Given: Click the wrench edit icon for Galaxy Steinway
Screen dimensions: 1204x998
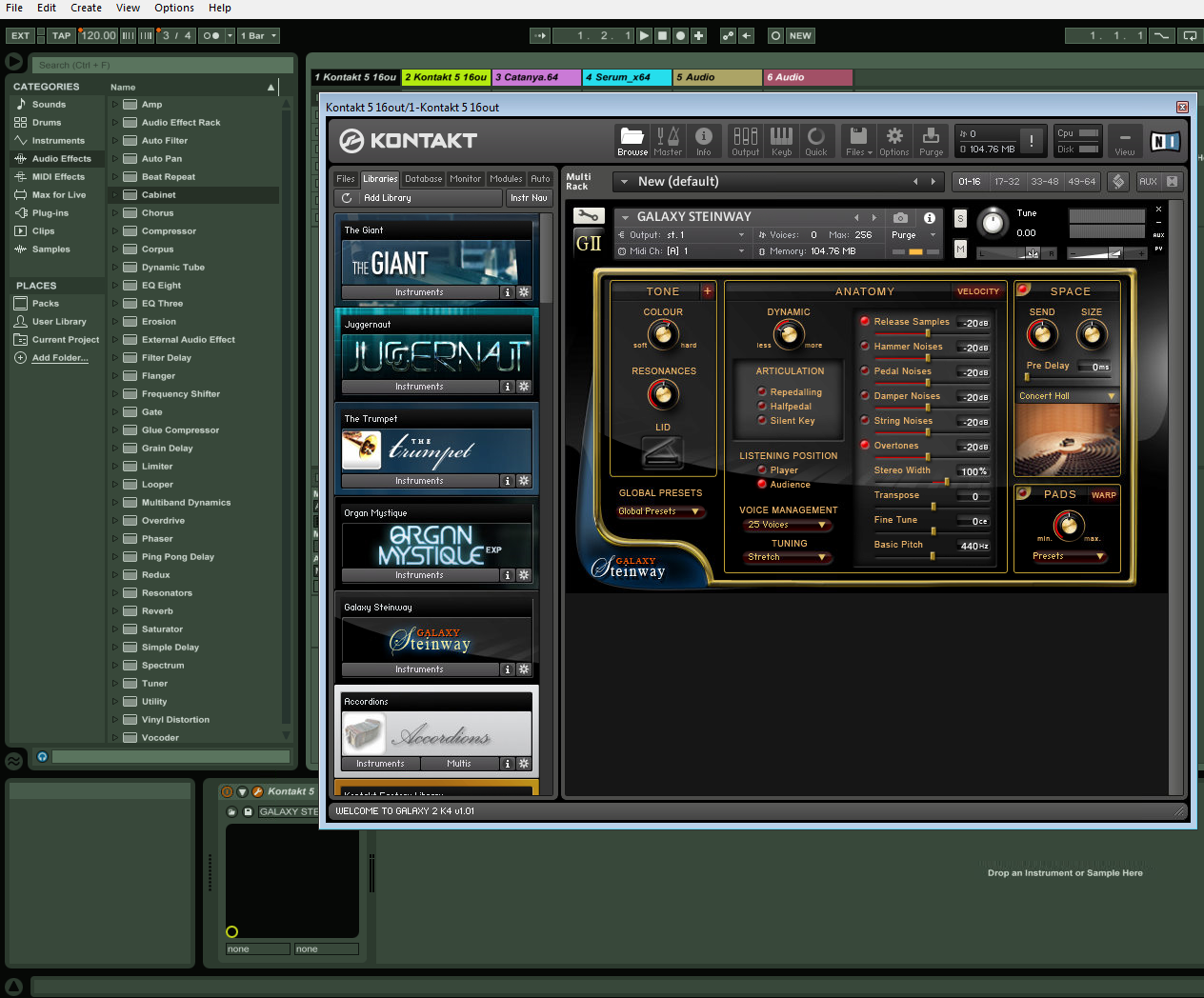Looking at the screenshot, I should tap(589, 215).
